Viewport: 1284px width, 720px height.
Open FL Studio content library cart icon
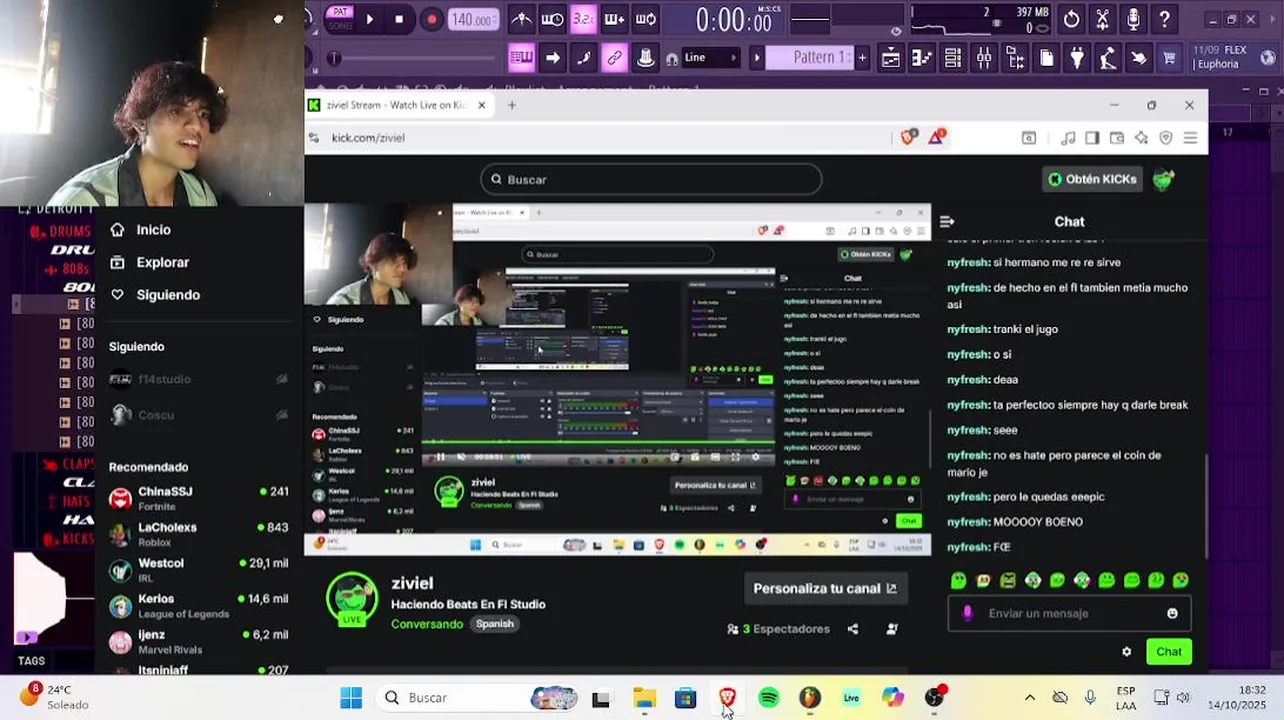click(x=1169, y=58)
